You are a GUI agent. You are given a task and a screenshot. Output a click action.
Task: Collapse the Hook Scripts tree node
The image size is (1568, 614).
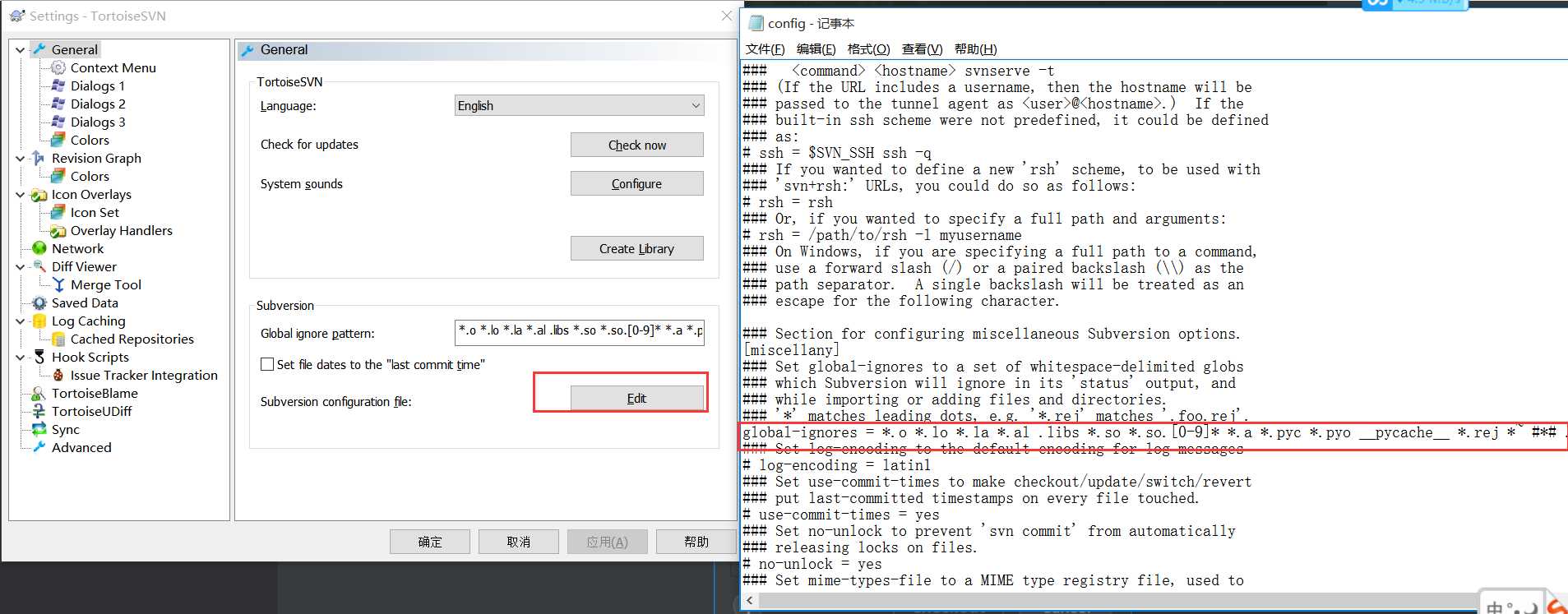point(21,357)
